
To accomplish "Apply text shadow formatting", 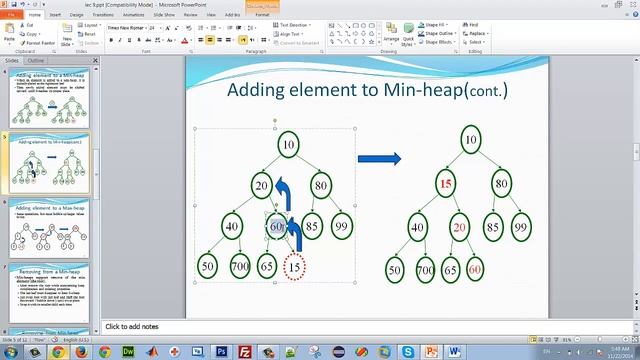I will pyautogui.click(x=139, y=40).
